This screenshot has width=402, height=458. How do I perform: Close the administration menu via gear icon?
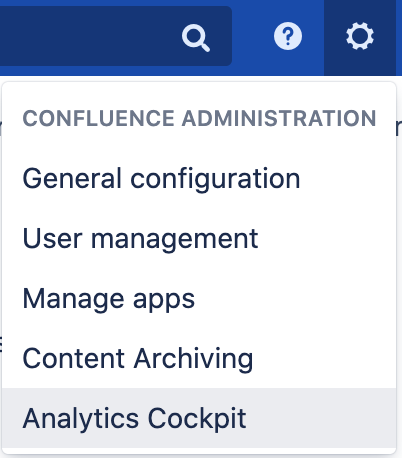360,36
